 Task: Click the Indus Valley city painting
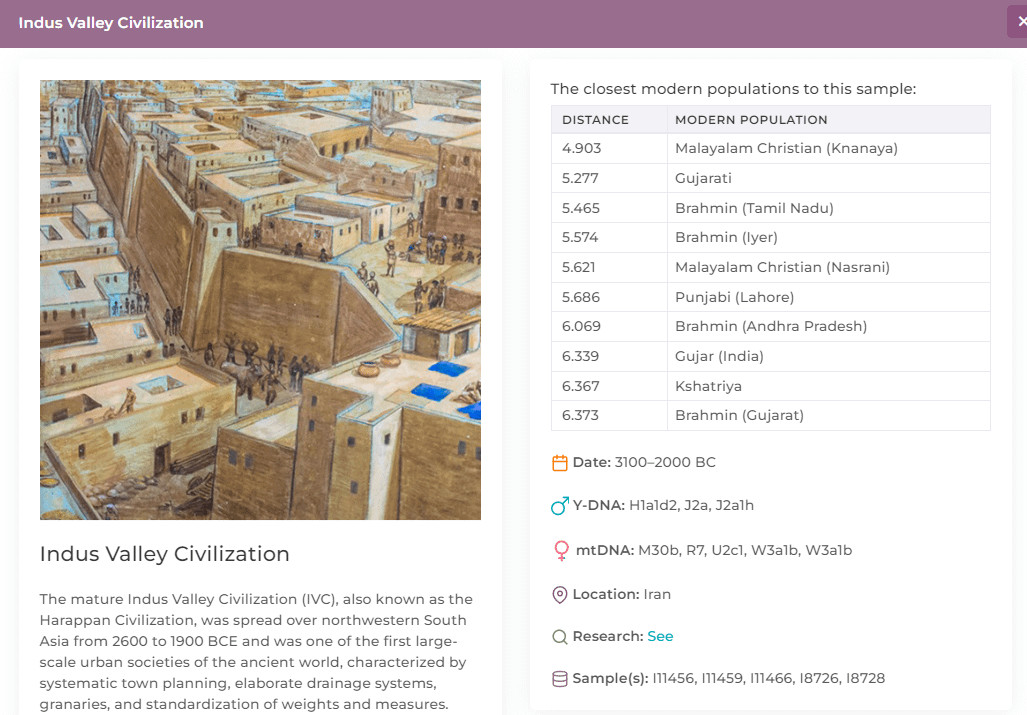click(x=260, y=300)
